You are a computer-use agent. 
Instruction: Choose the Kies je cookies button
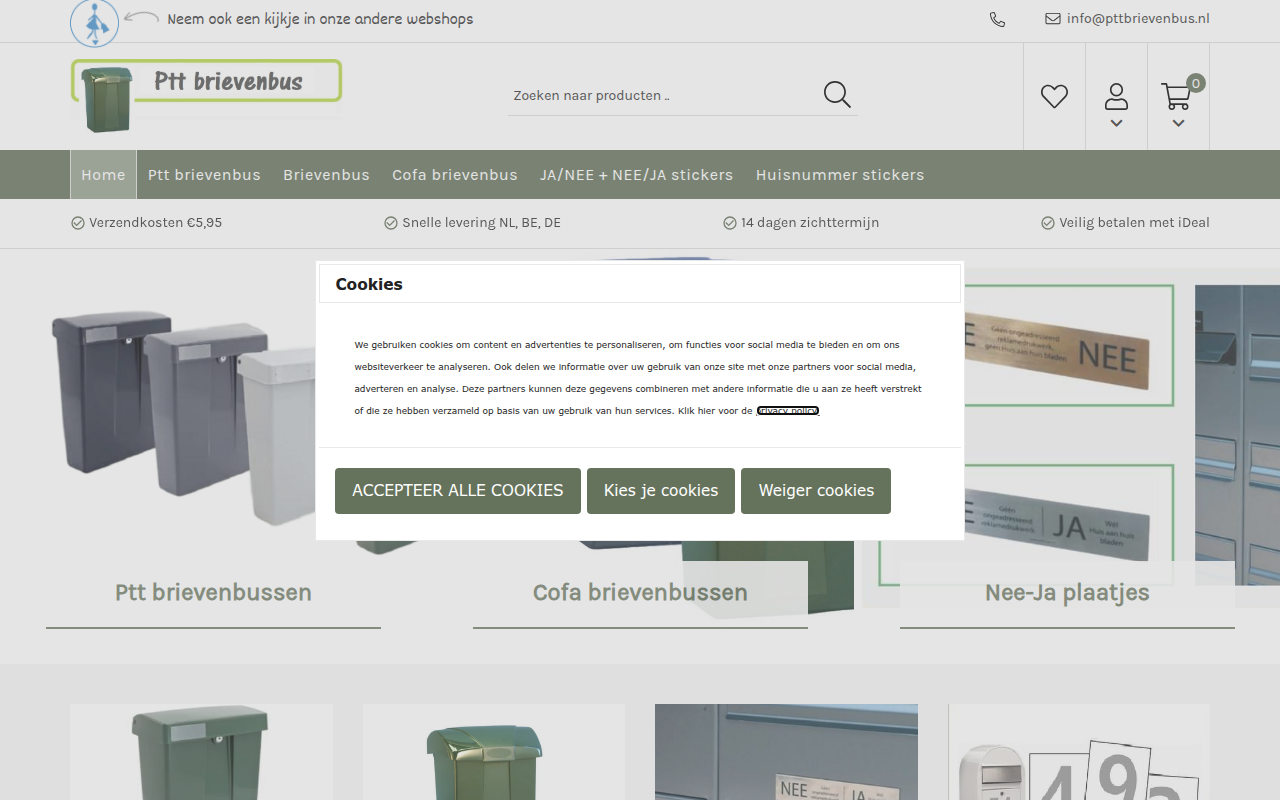[661, 491]
